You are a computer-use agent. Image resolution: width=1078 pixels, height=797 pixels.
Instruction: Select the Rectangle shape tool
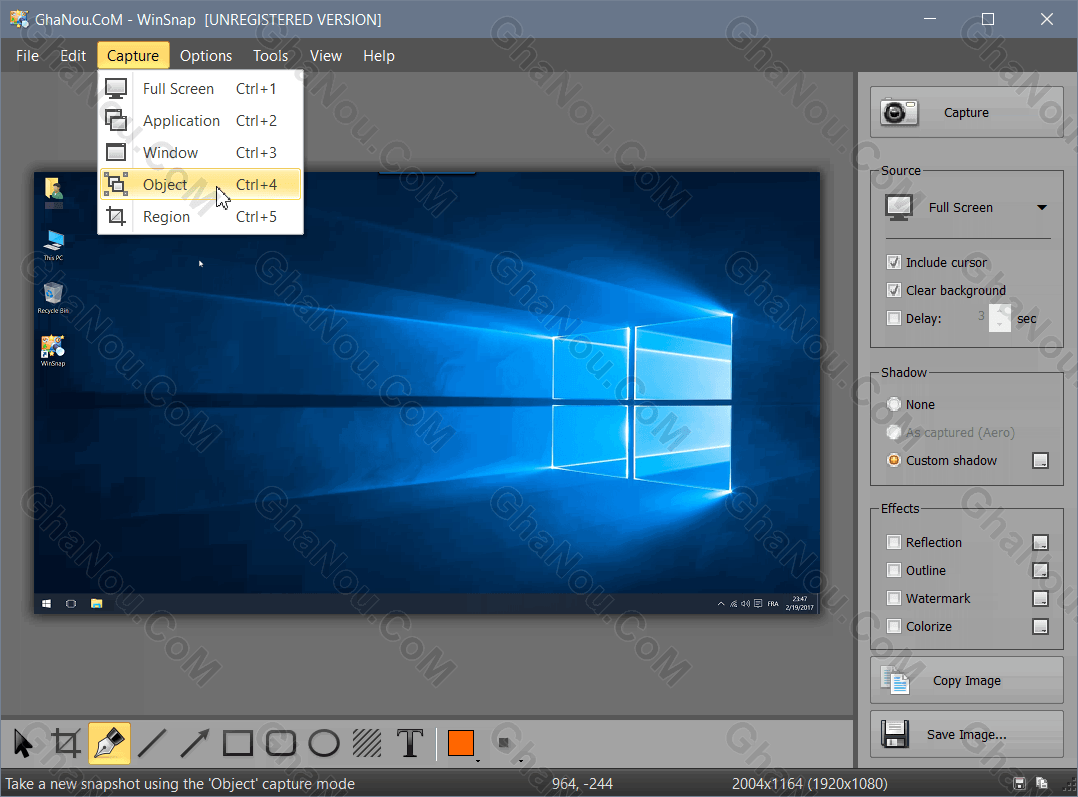238,743
